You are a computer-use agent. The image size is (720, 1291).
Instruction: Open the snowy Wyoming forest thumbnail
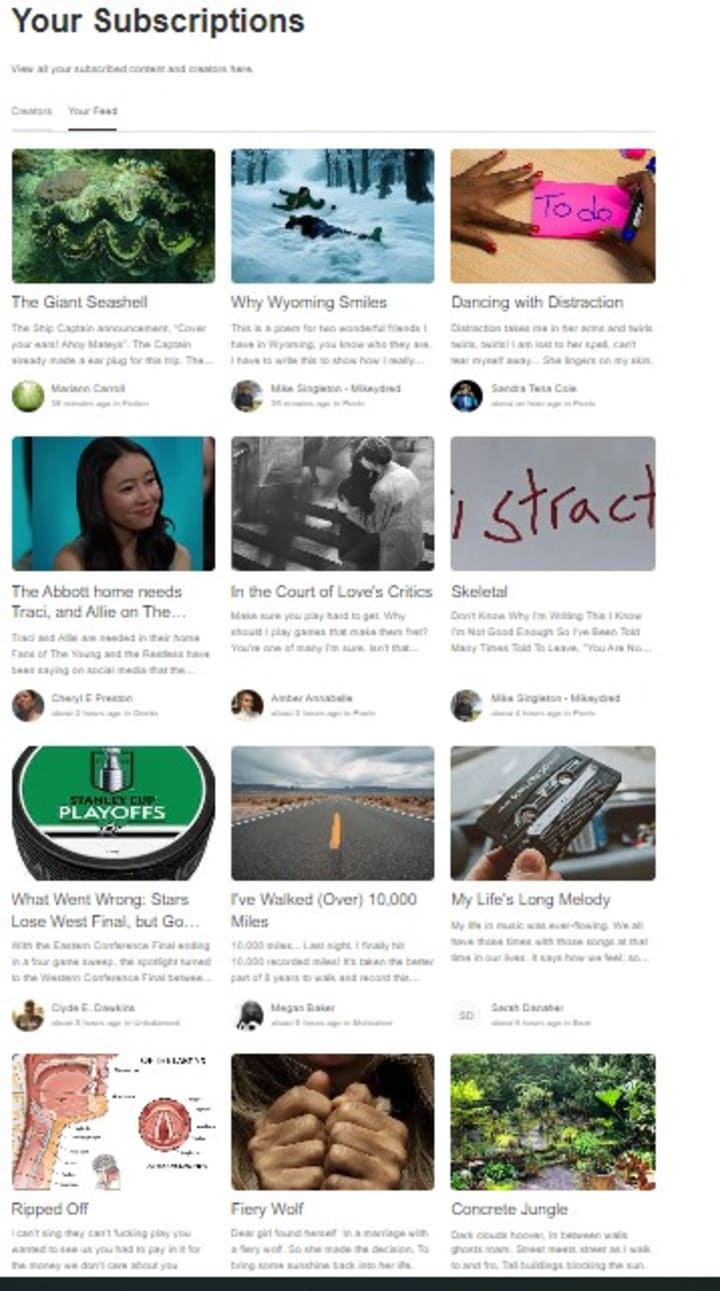click(x=333, y=216)
